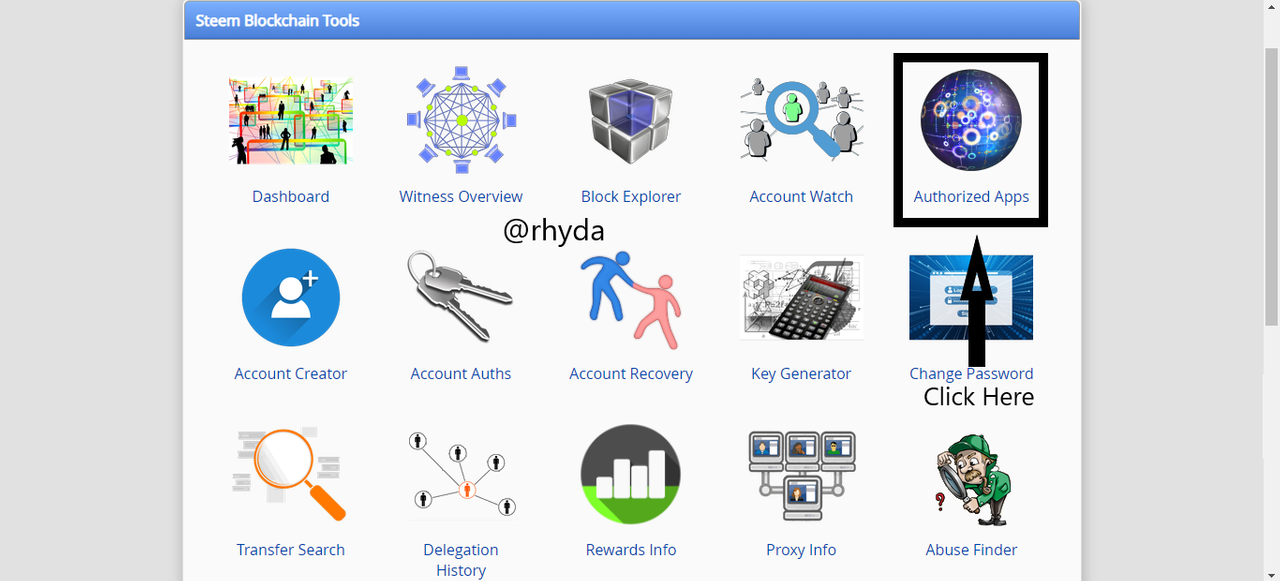This screenshot has height=581, width=1280.
Task: Open the Proxy Info monitors icon
Action: coord(801,475)
